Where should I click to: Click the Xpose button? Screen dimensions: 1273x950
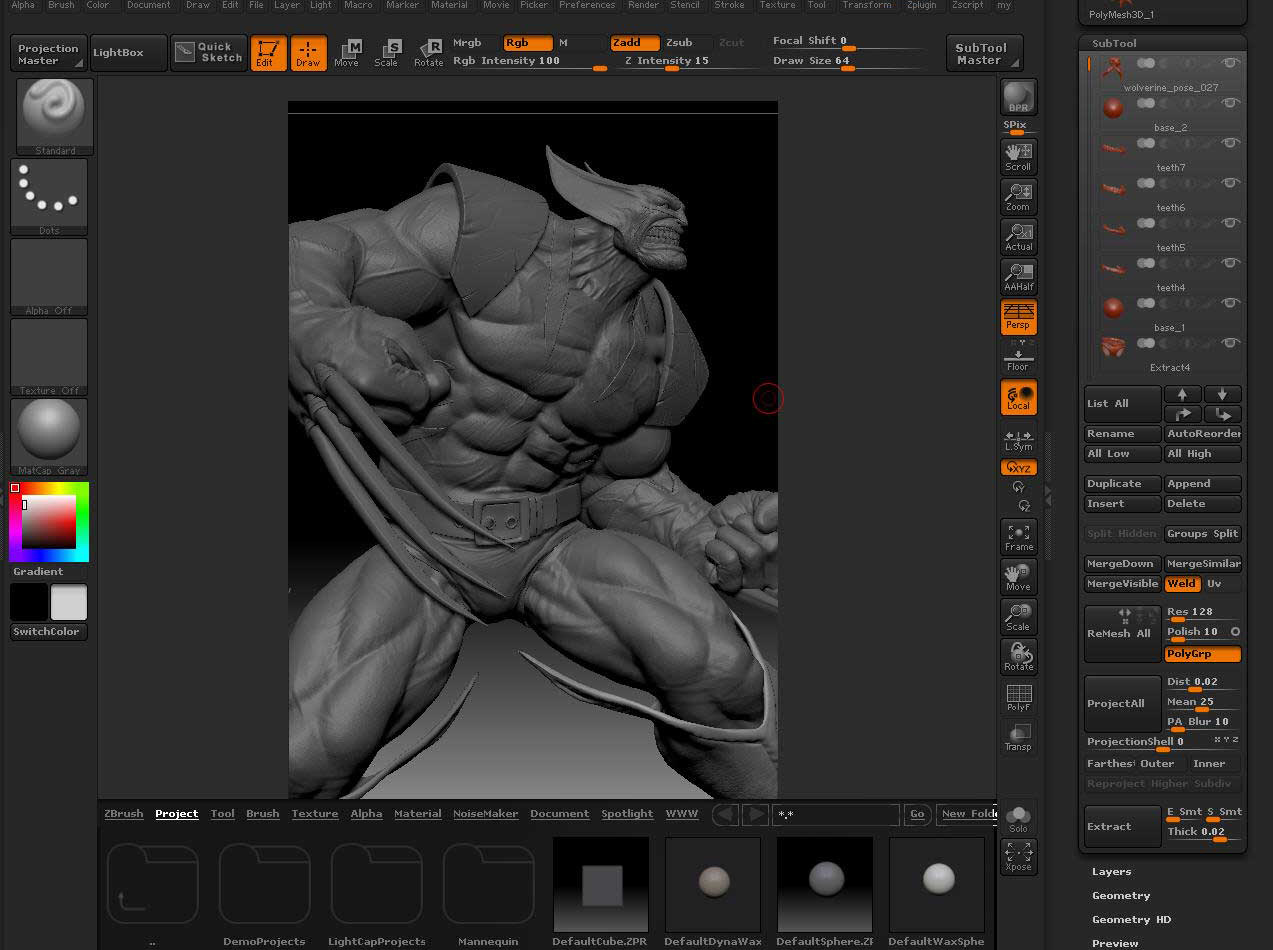1018,857
